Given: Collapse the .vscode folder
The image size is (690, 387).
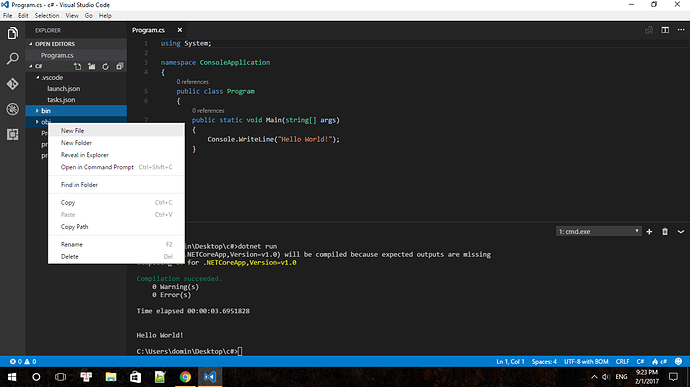Looking at the screenshot, I should [37, 77].
